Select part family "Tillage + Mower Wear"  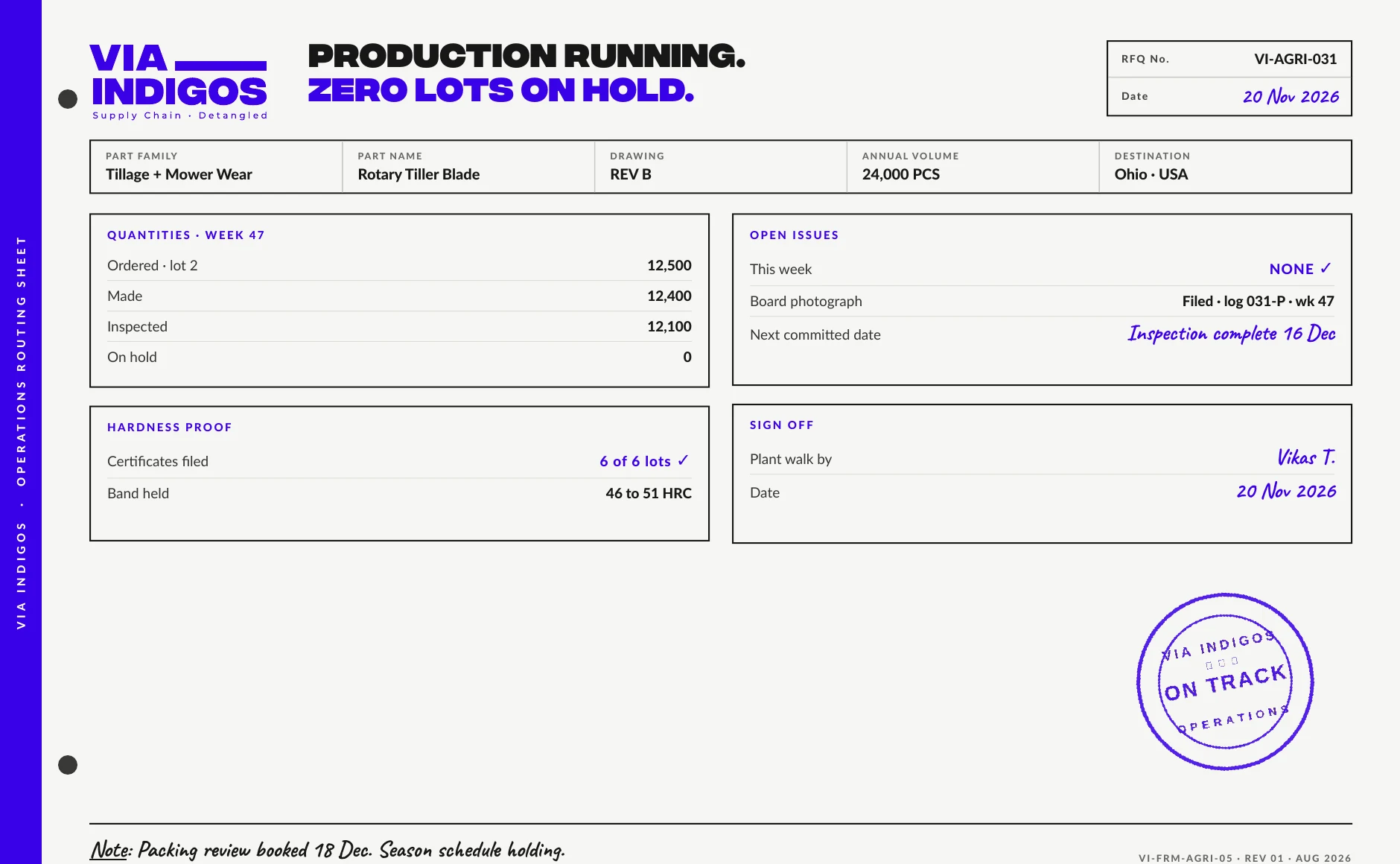[179, 174]
